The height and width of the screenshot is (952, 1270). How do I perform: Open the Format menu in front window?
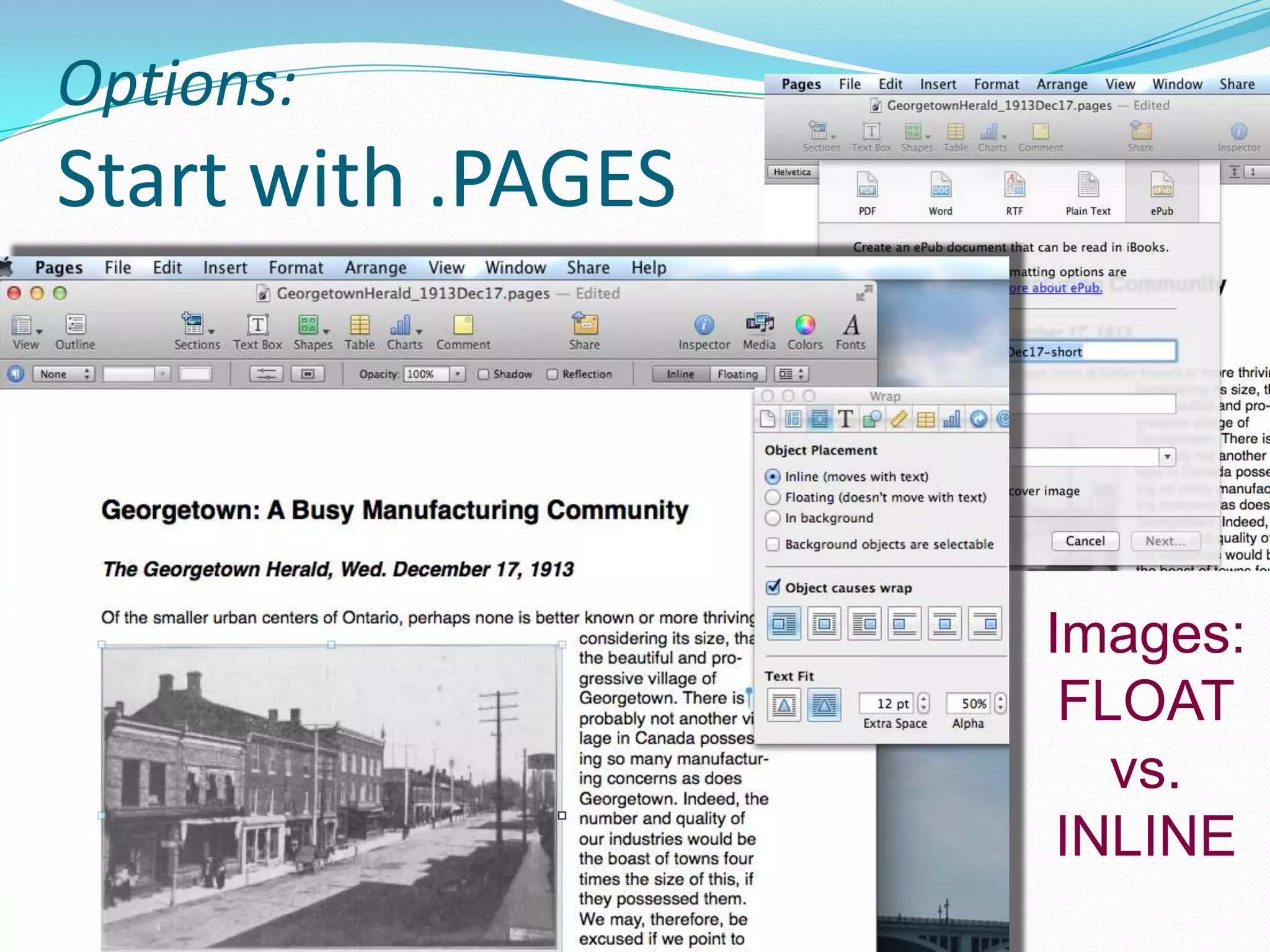click(x=296, y=268)
